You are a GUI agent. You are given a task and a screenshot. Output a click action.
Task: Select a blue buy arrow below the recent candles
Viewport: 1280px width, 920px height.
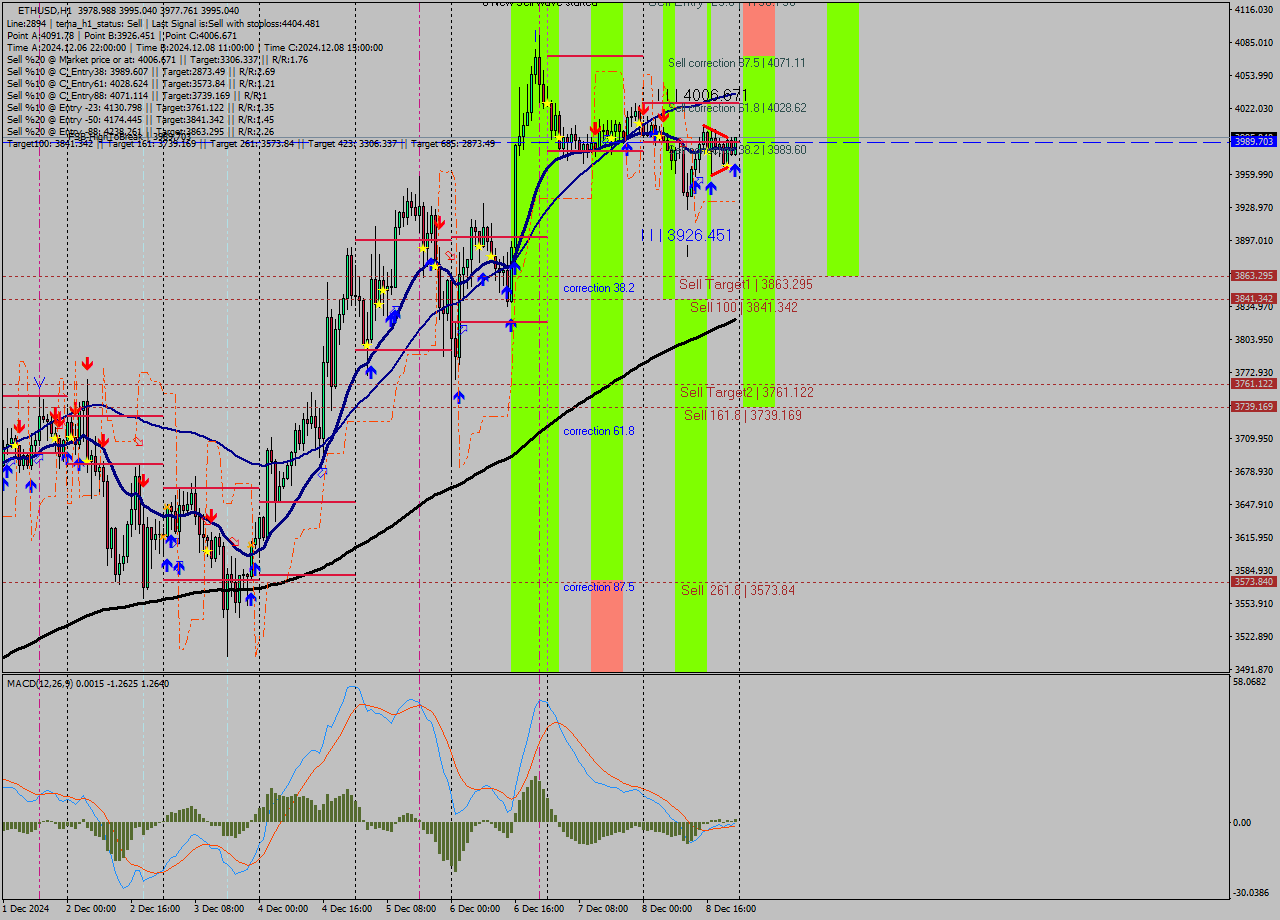pos(711,186)
